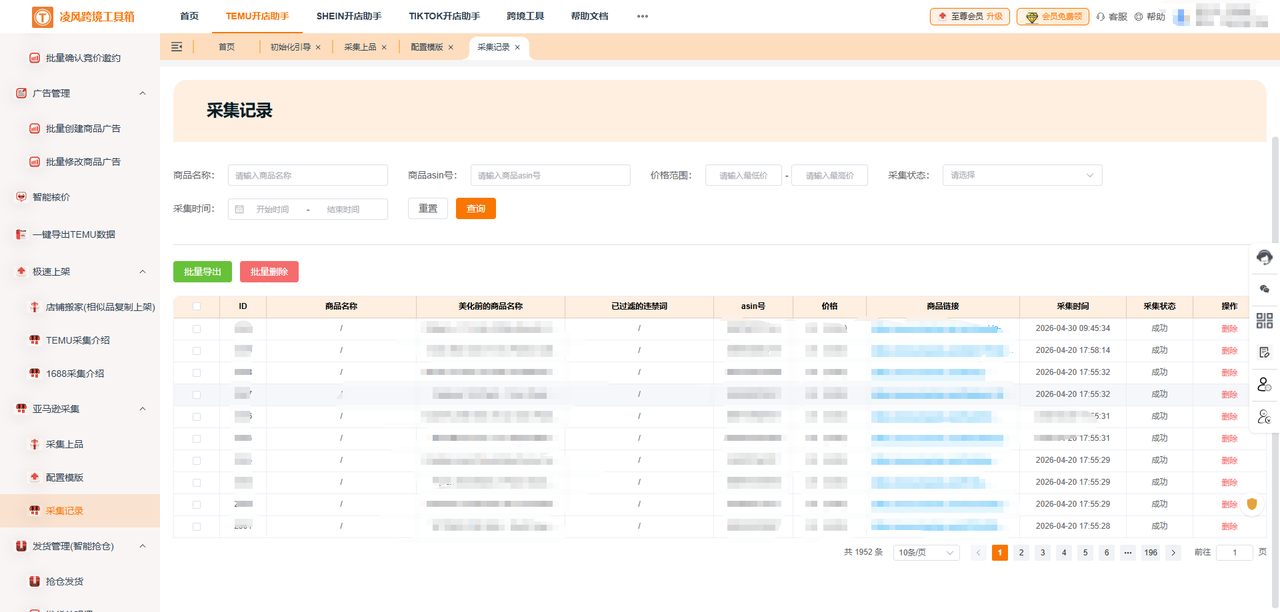Collapse the 亚马逊采集 sidebar group
The image size is (1280, 612).
(142, 408)
